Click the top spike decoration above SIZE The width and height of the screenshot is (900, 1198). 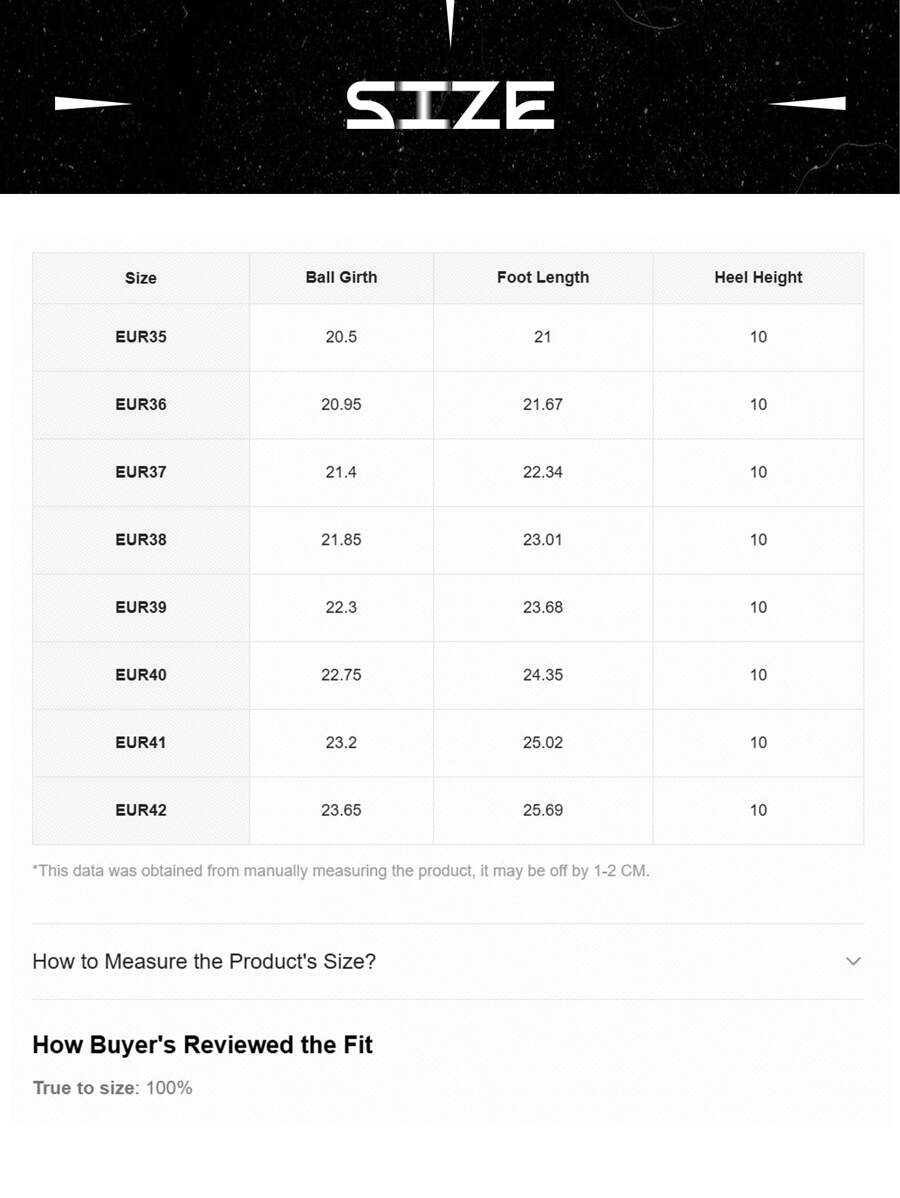point(451,23)
